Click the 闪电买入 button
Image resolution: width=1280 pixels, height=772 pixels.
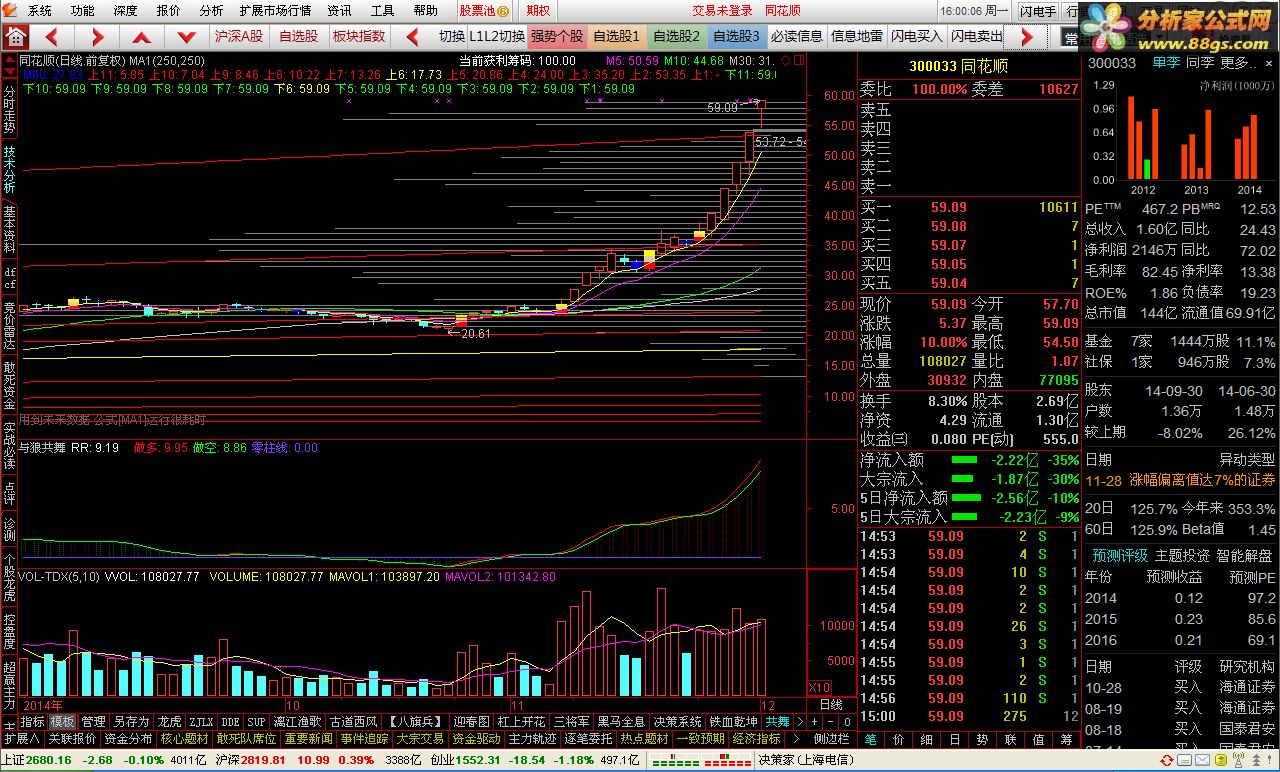917,37
